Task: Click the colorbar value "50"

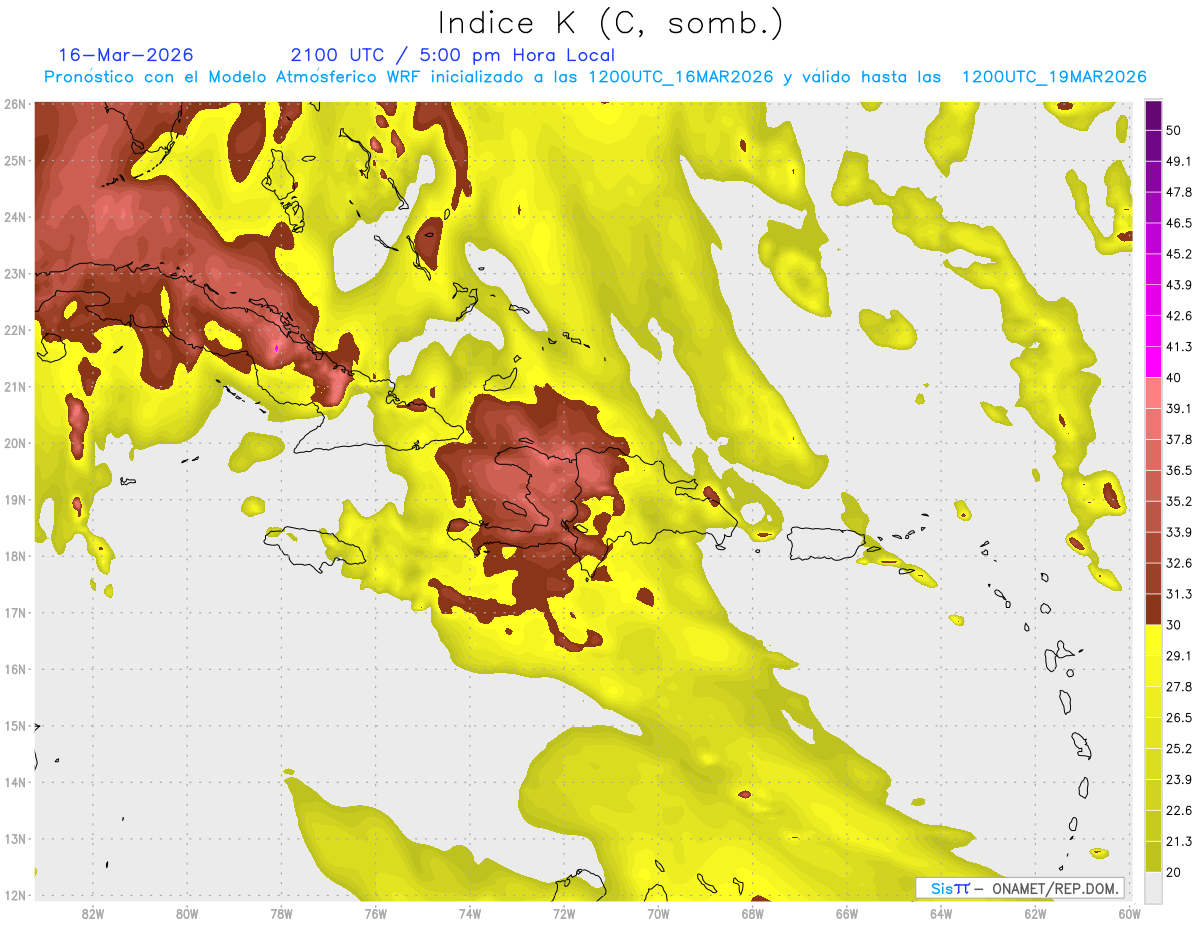Action: [x=1174, y=130]
